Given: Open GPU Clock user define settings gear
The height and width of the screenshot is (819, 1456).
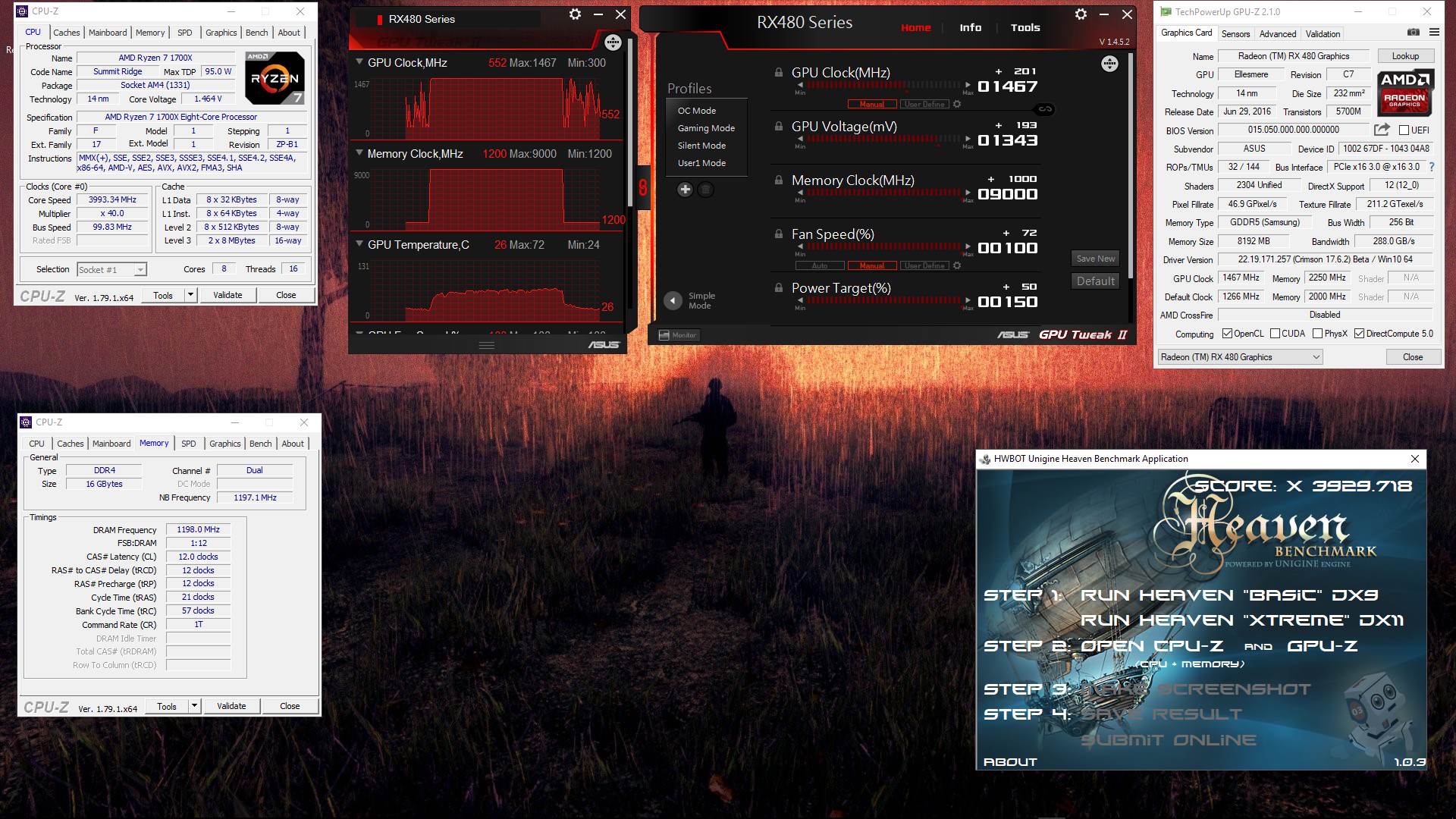Looking at the screenshot, I should click(957, 104).
